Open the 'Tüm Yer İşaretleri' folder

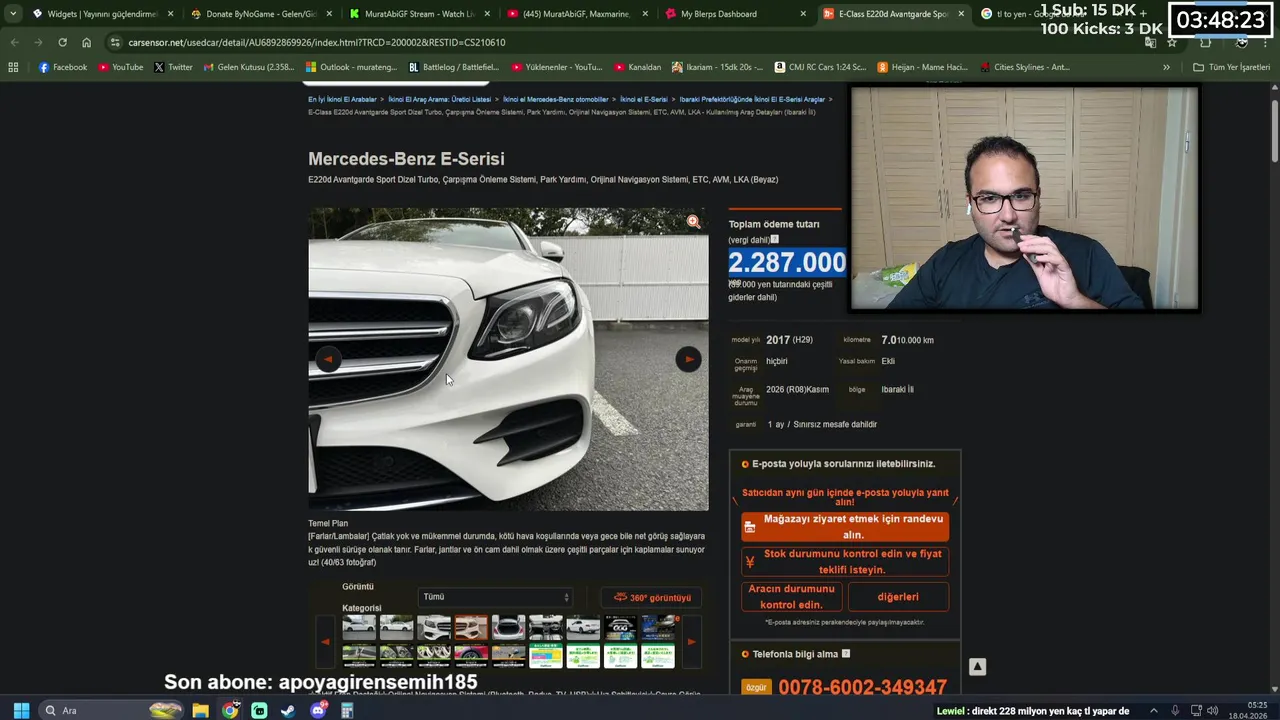[1232, 67]
